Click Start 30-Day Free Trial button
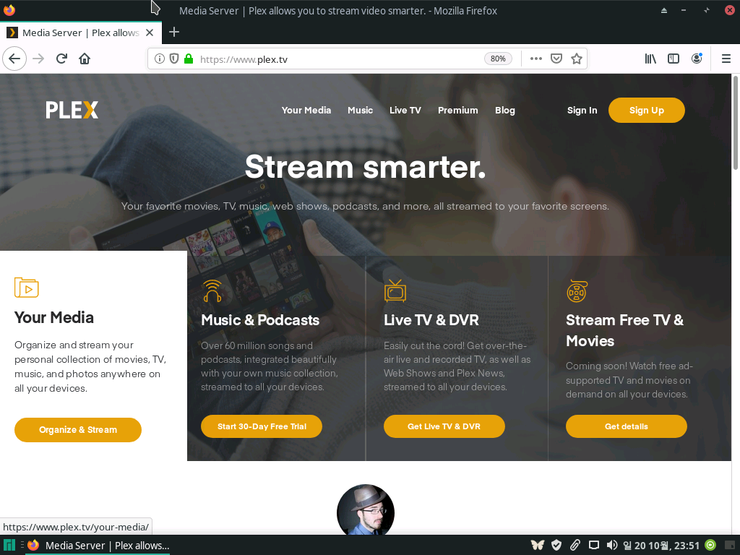 (x=261, y=427)
